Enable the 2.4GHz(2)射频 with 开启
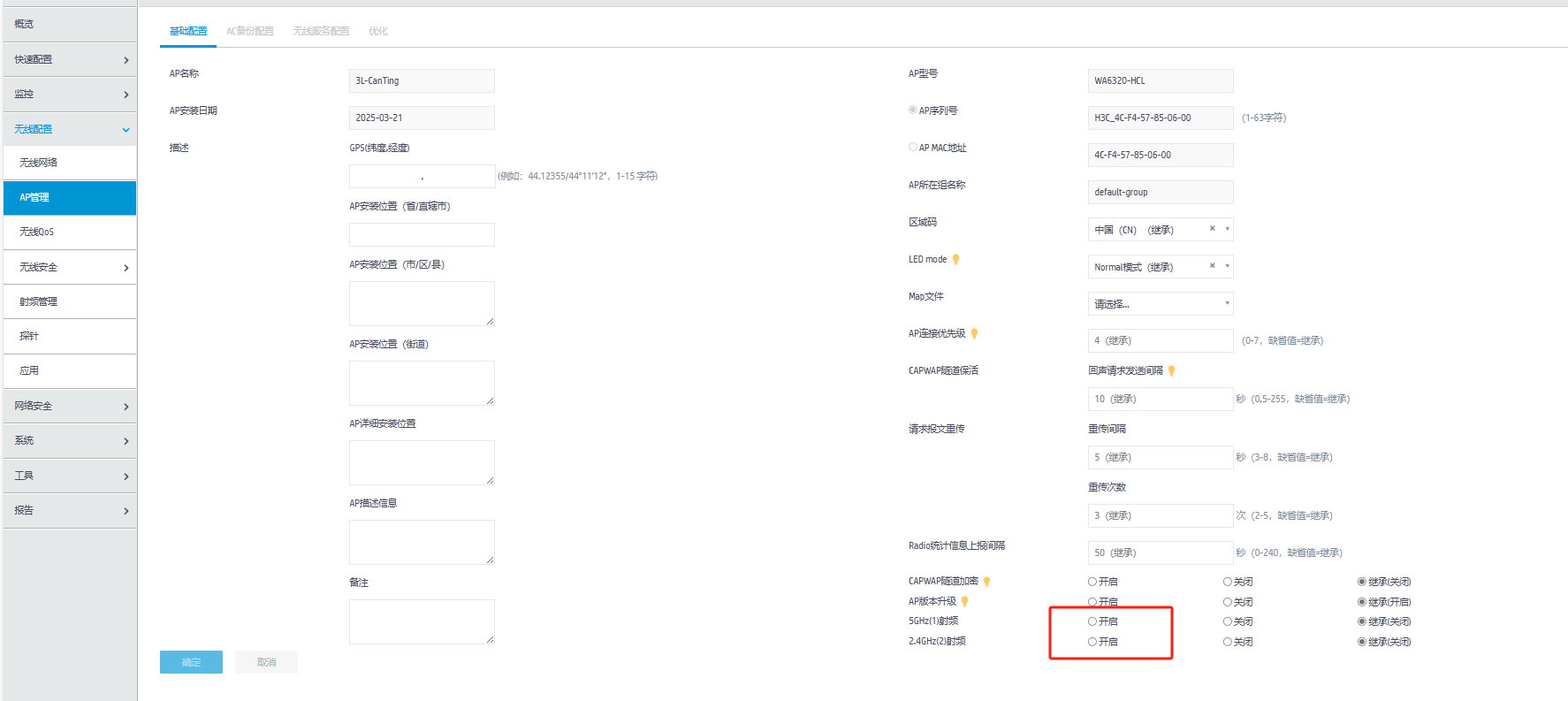The width and height of the screenshot is (1568, 701). pos(1092,642)
